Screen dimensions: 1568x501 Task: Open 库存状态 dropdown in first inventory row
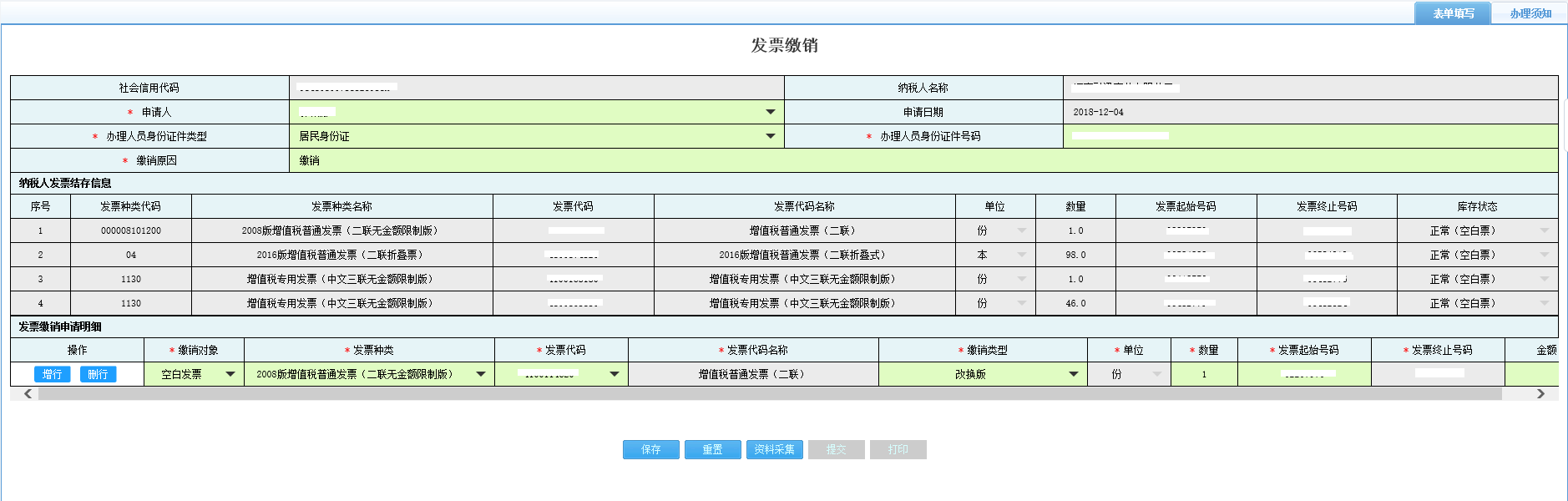(1544, 230)
